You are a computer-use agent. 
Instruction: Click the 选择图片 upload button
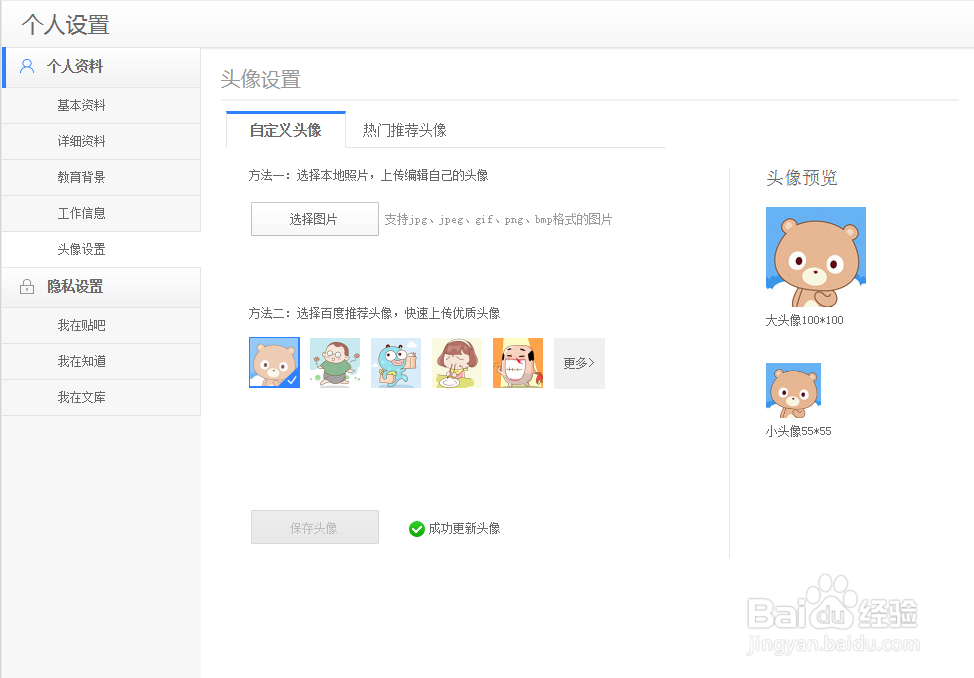click(x=315, y=219)
